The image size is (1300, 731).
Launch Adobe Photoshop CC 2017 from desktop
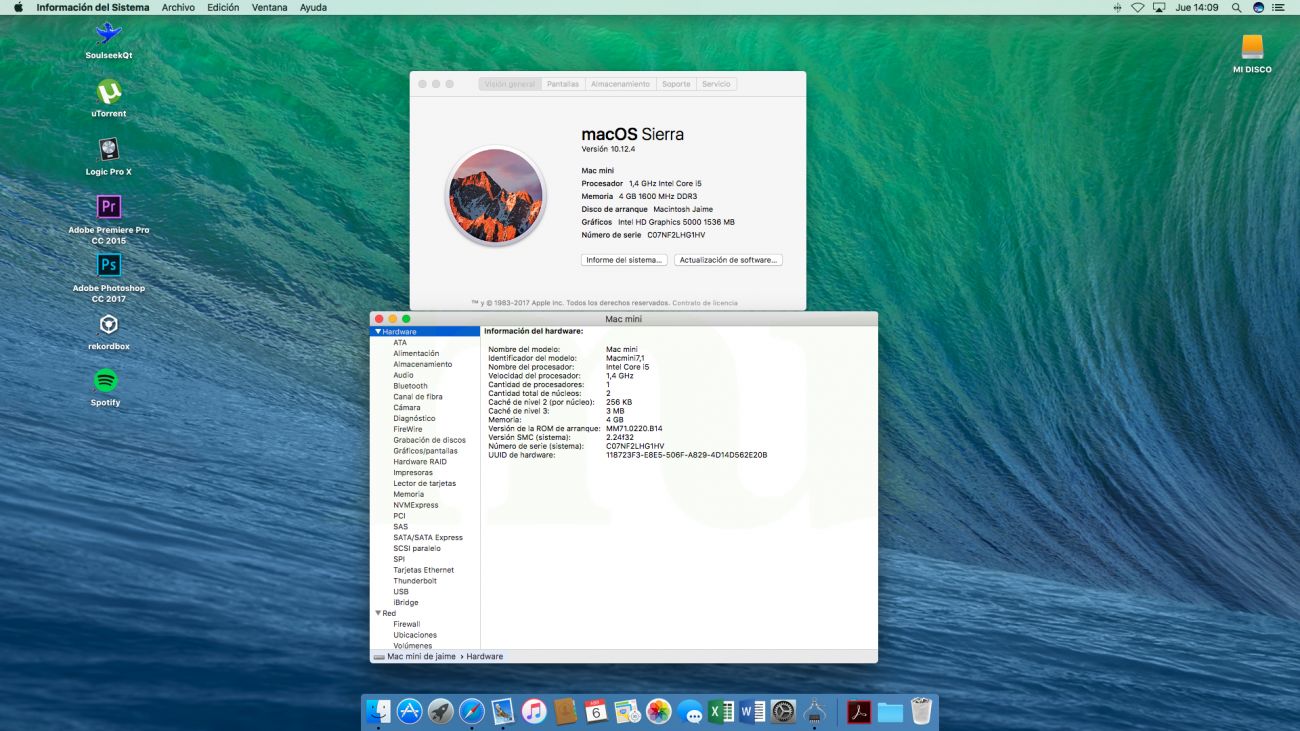point(108,265)
